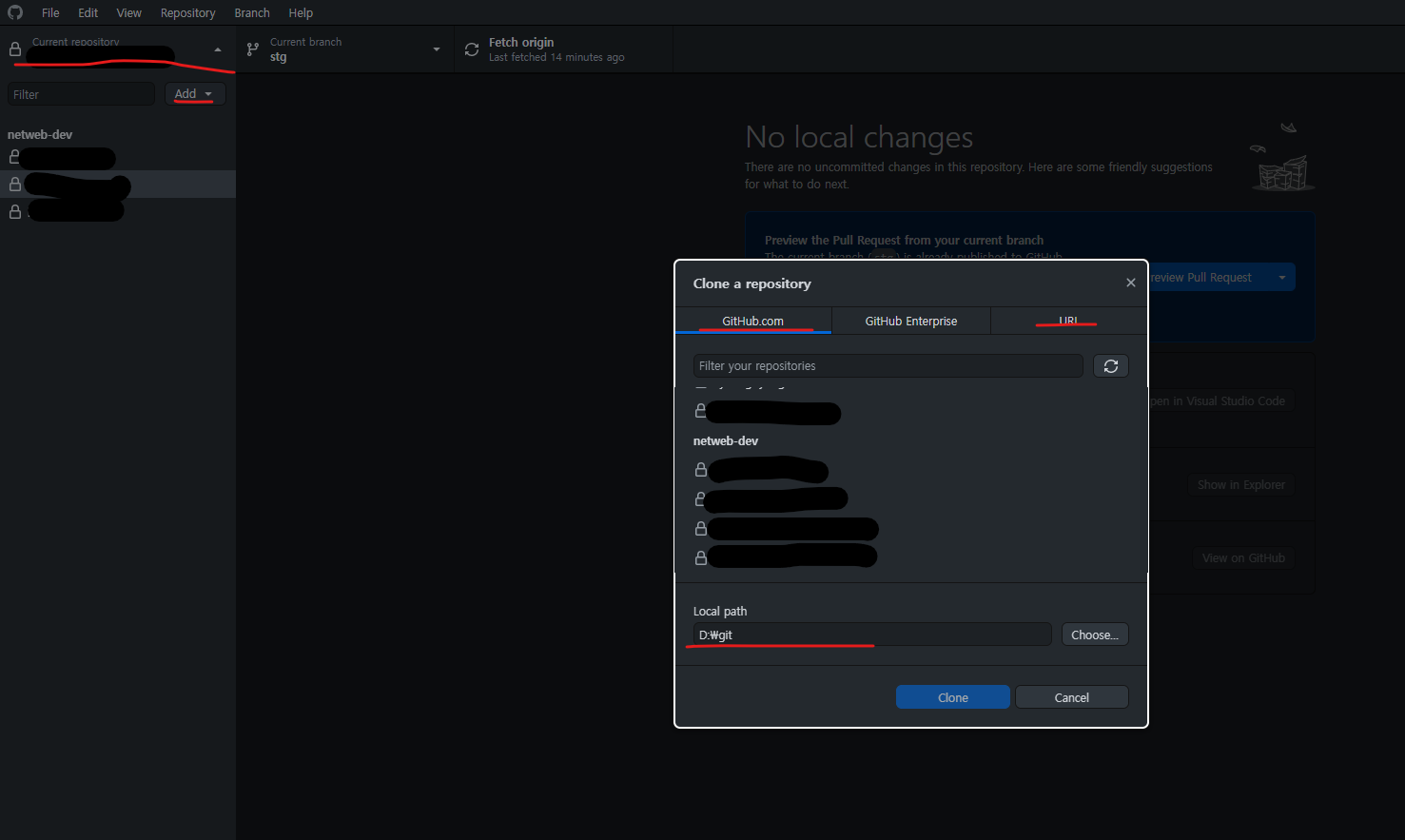Screen dimensions: 1405x840
Task: Click the Show in Explorer button
Action: 1241,484
